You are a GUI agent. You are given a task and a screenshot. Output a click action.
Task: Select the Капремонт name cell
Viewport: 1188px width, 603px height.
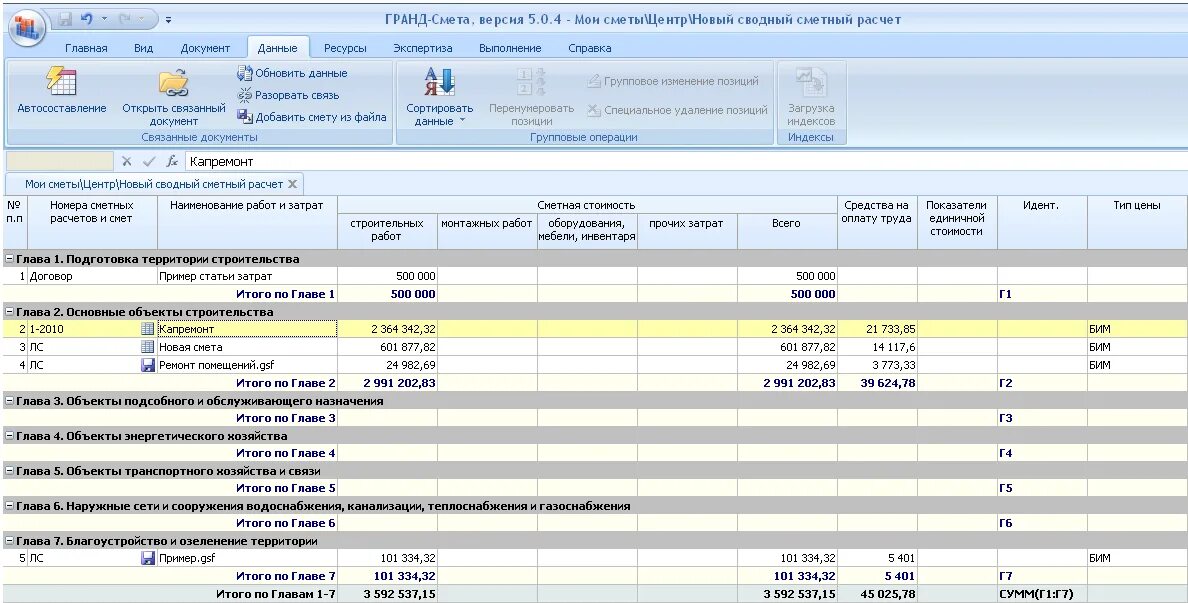coord(247,330)
